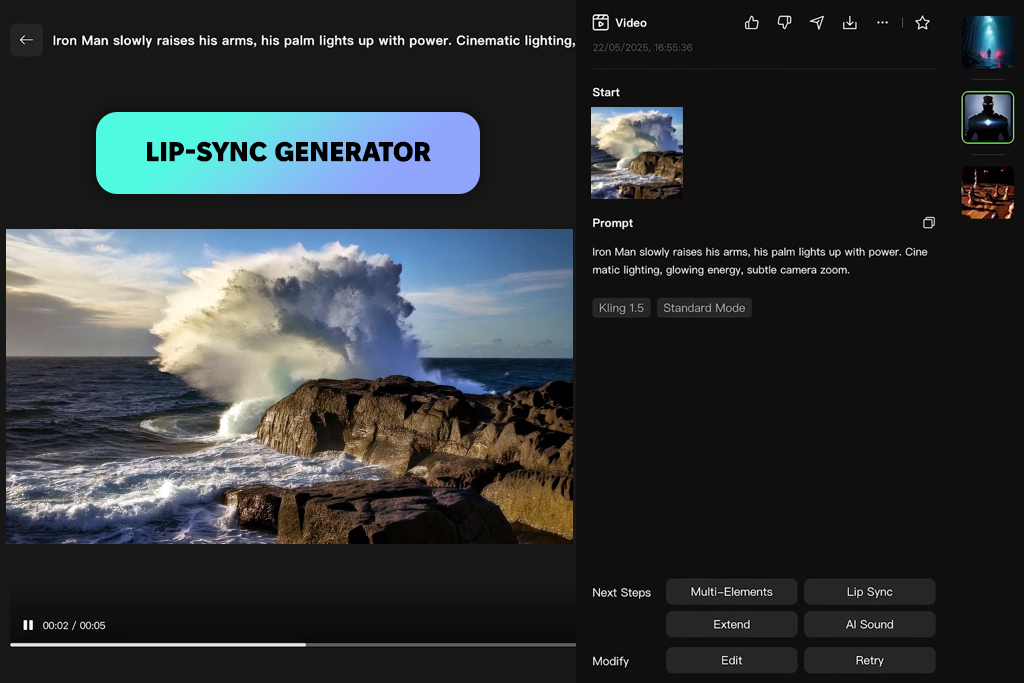The width and height of the screenshot is (1024, 683).
Task: Open the Start frame wave thumbnail
Action: pyautogui.click(x=637, y=153)
